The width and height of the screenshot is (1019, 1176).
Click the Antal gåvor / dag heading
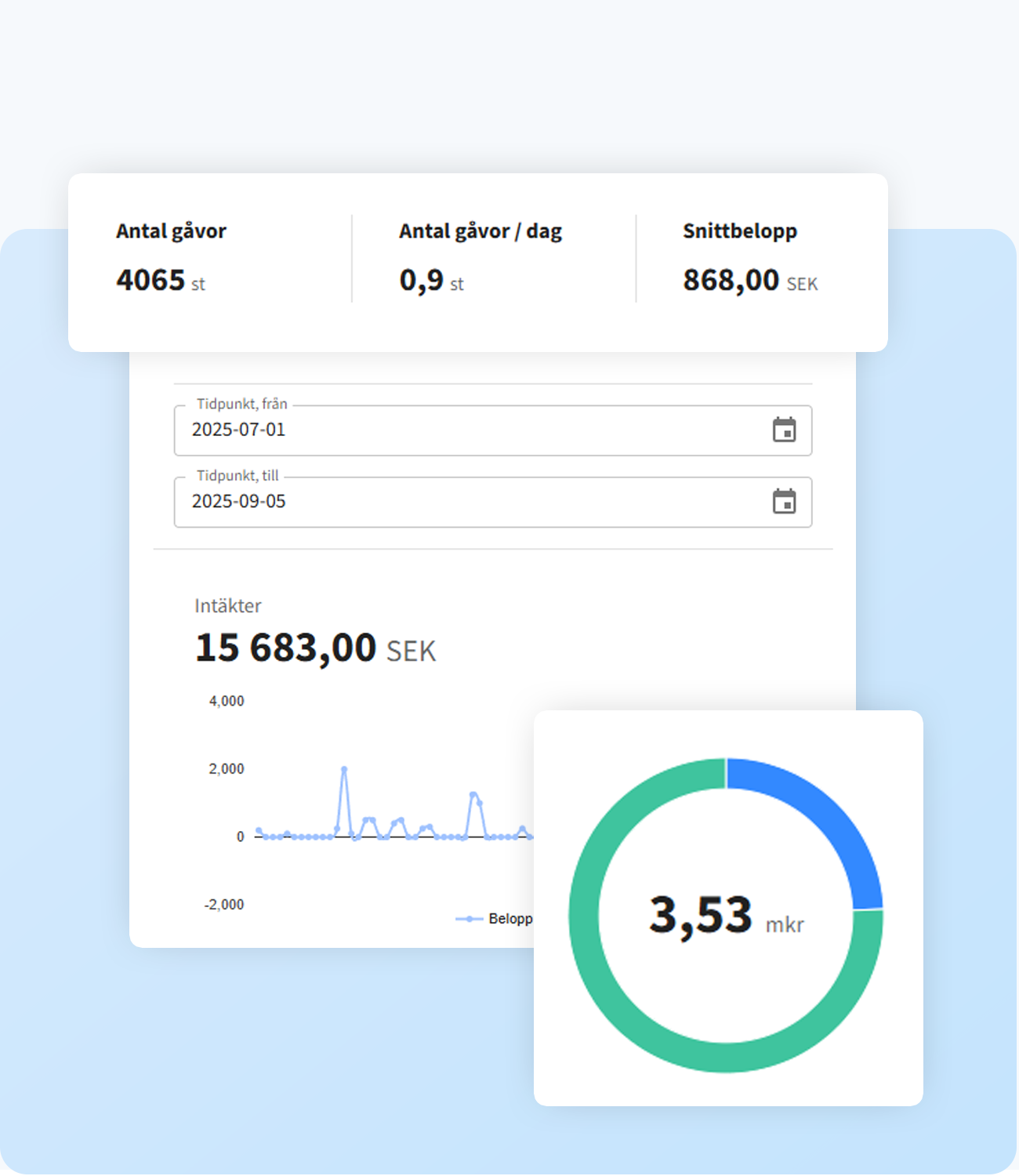tap(480, 231)
